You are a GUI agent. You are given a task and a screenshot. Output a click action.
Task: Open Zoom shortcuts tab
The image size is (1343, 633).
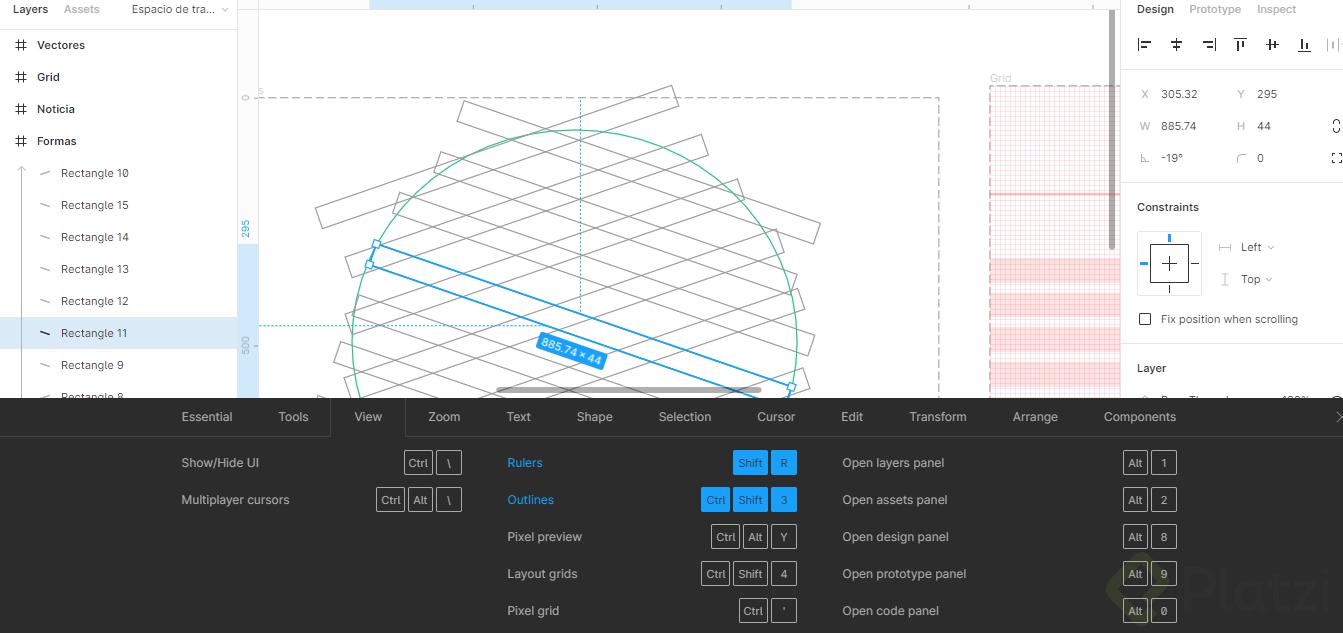(x=444, y=417)
